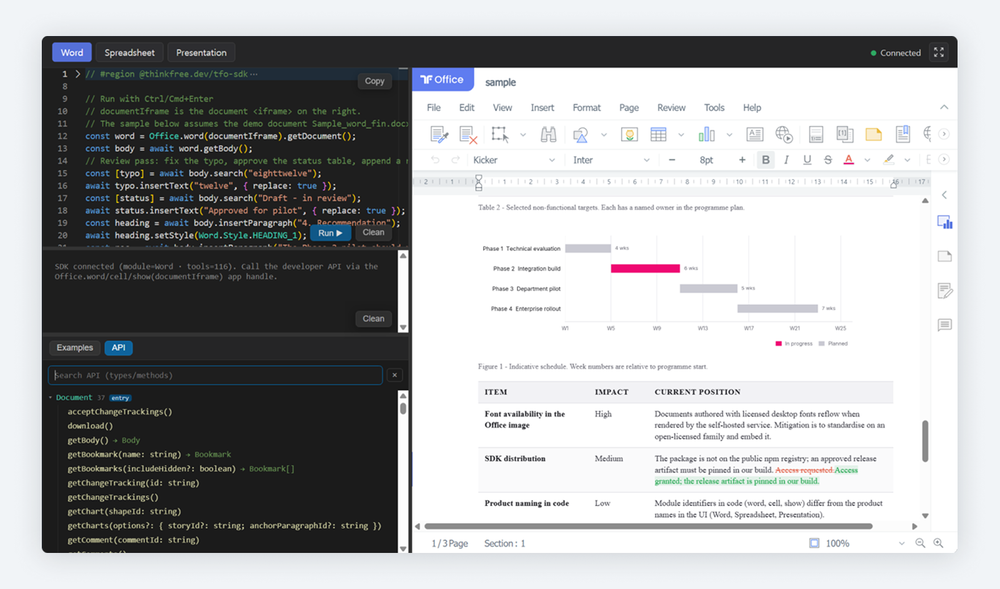Viewport: 1000px width, 589px height.
Task: Open the File menu
Action: [x=434, y=108]
